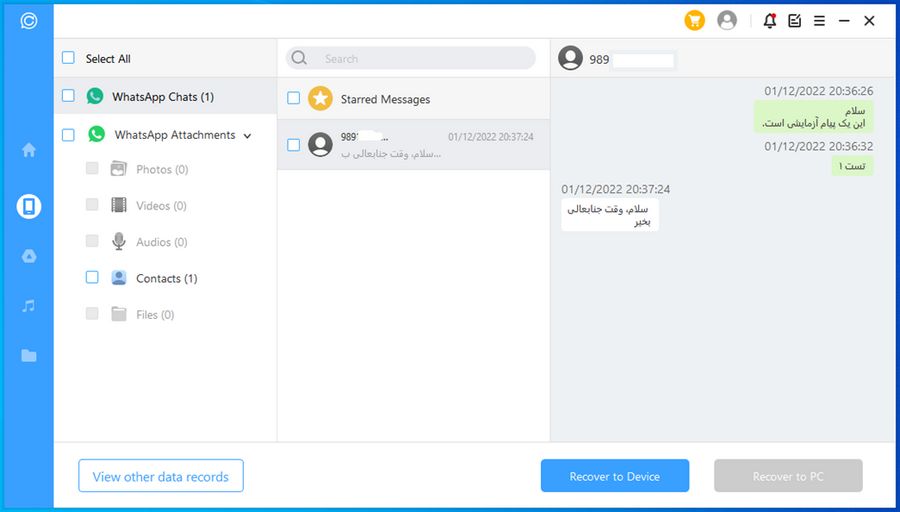Tick the Select All checkbox

point(68,58)
